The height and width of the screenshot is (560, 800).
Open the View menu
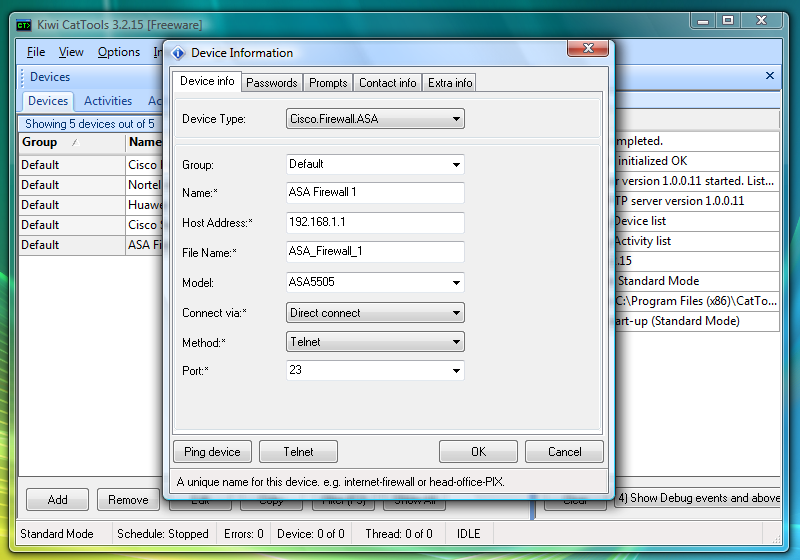(x=71, y=52)
